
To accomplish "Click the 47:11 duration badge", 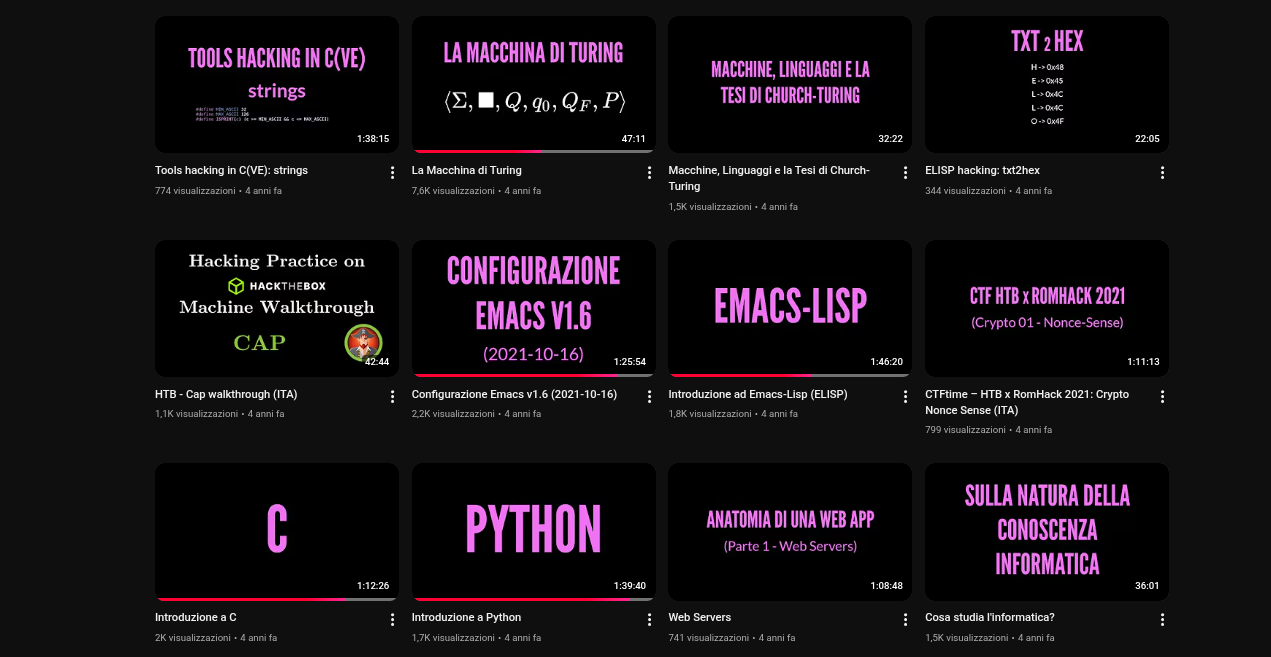I will pos(634,139).
